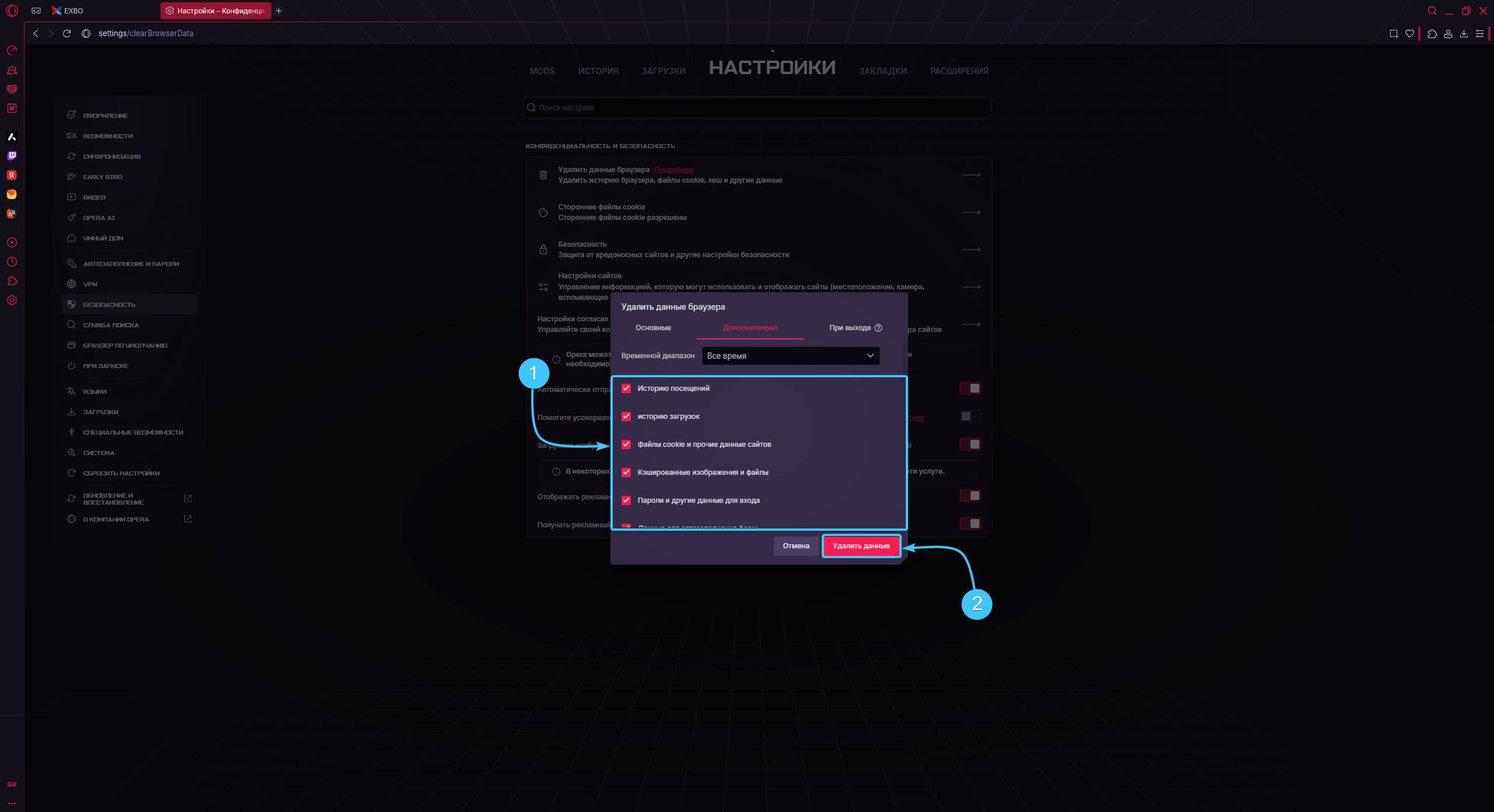The height and width of the screenshot is (812, 1494).
Task: Reload the page using refresh icon
Action: [x=67, y=34]
